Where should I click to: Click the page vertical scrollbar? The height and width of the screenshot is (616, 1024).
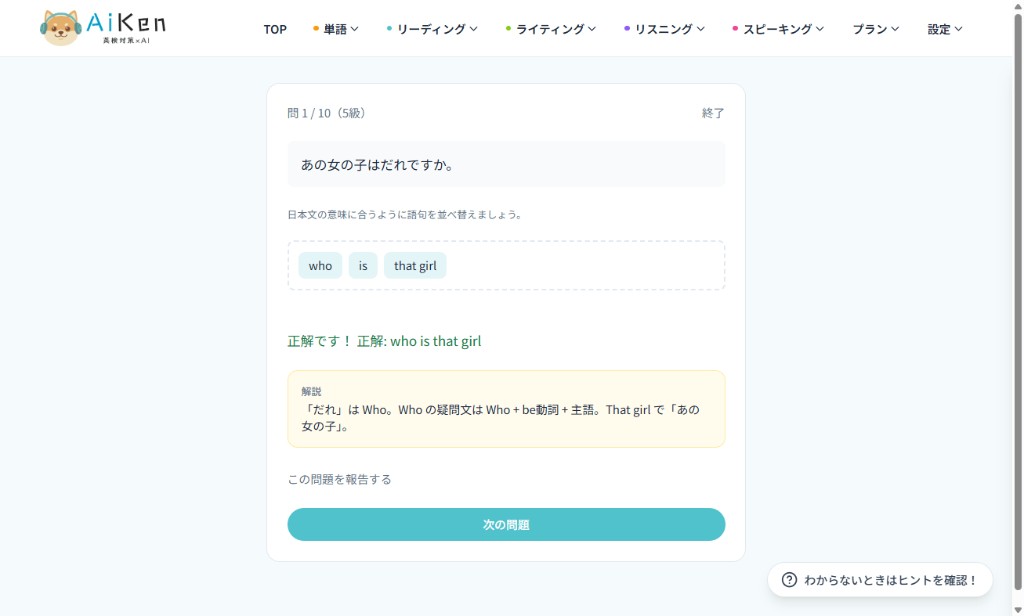[x=1017, y=300]
